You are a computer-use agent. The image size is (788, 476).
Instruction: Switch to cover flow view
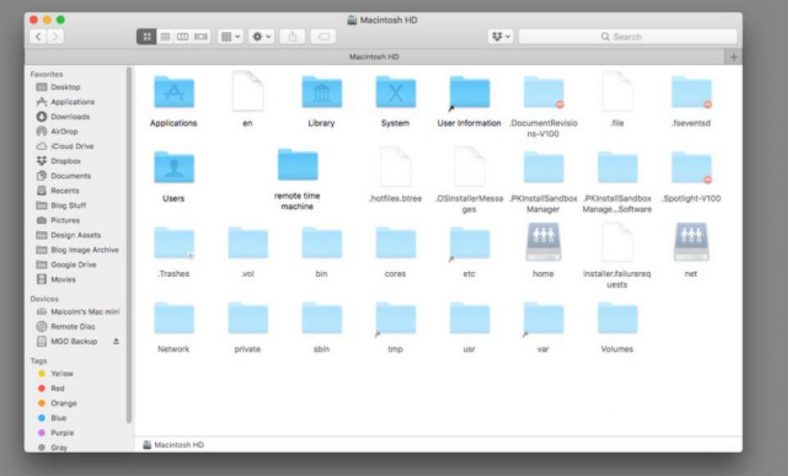coord(201,37)
